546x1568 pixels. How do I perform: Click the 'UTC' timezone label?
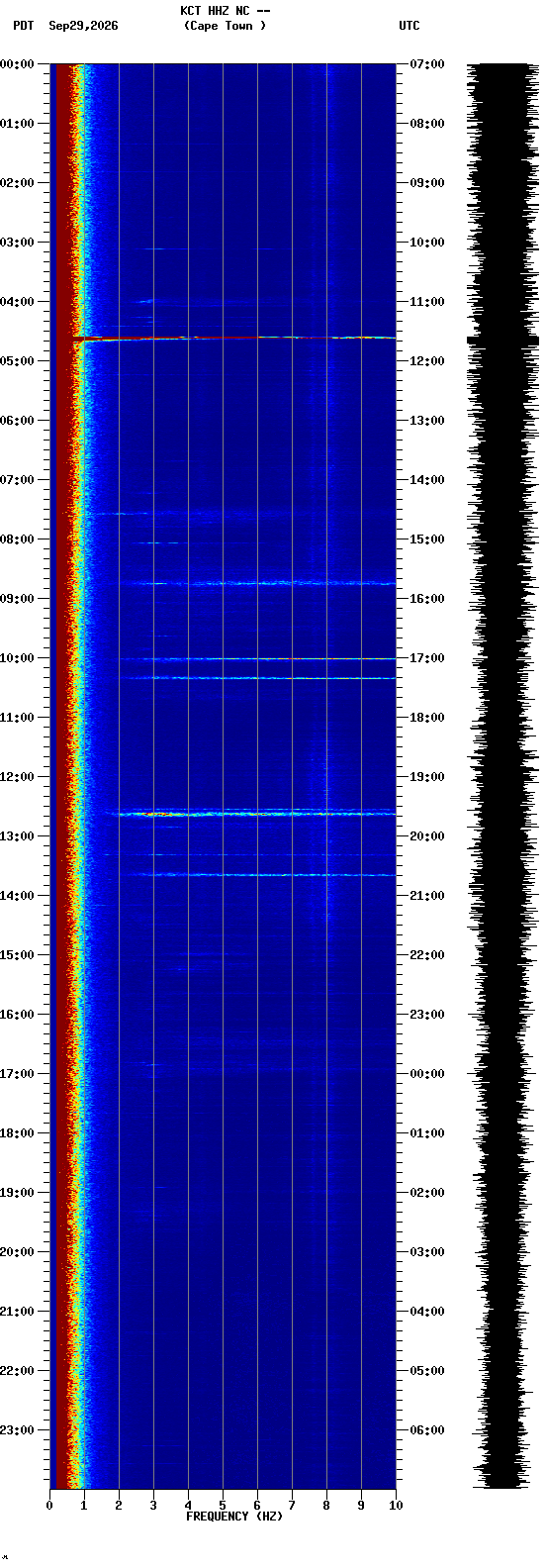(x=409, y=26)
